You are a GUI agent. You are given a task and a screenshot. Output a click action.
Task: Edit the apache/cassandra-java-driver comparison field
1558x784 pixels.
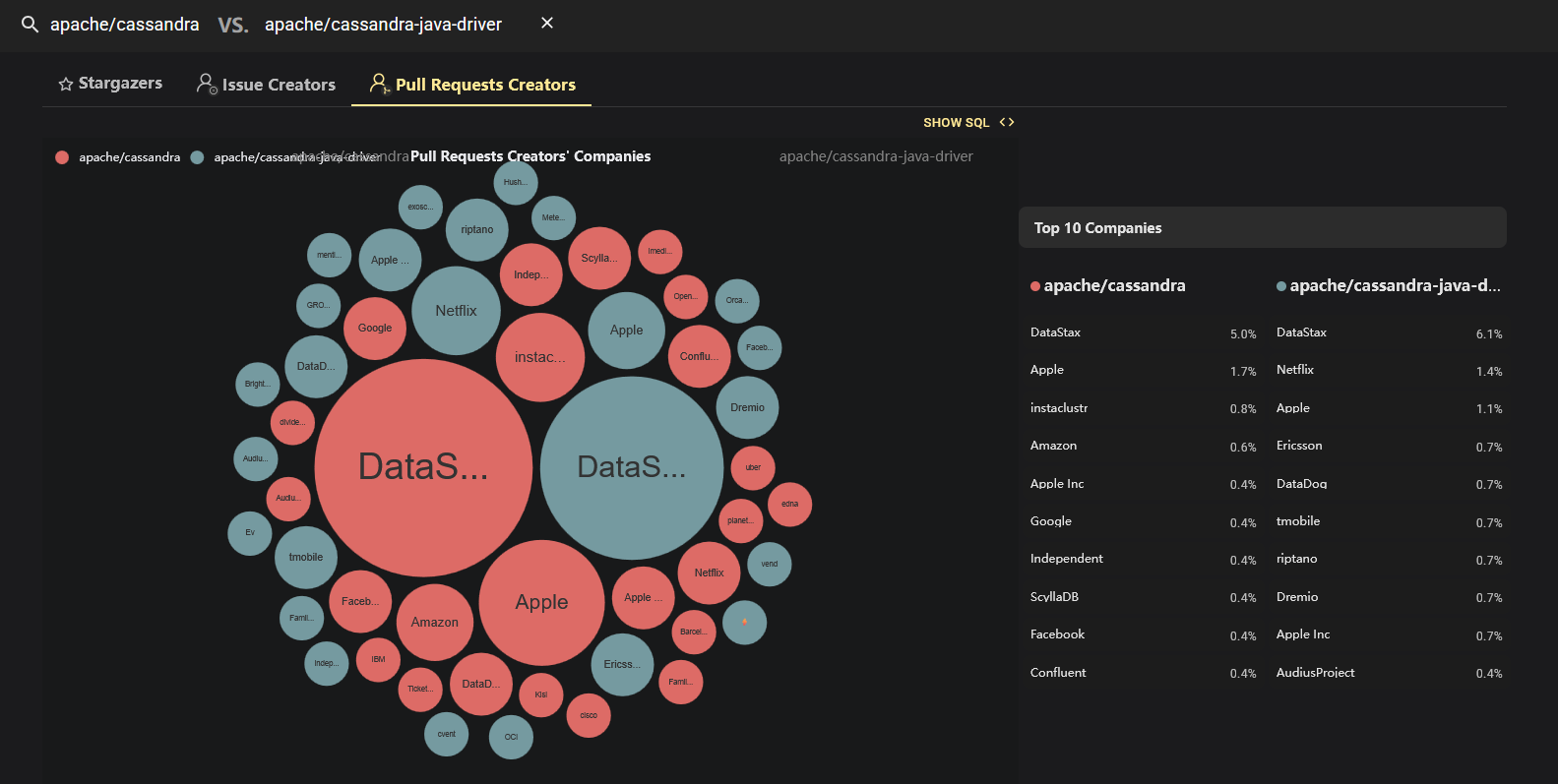383,25
